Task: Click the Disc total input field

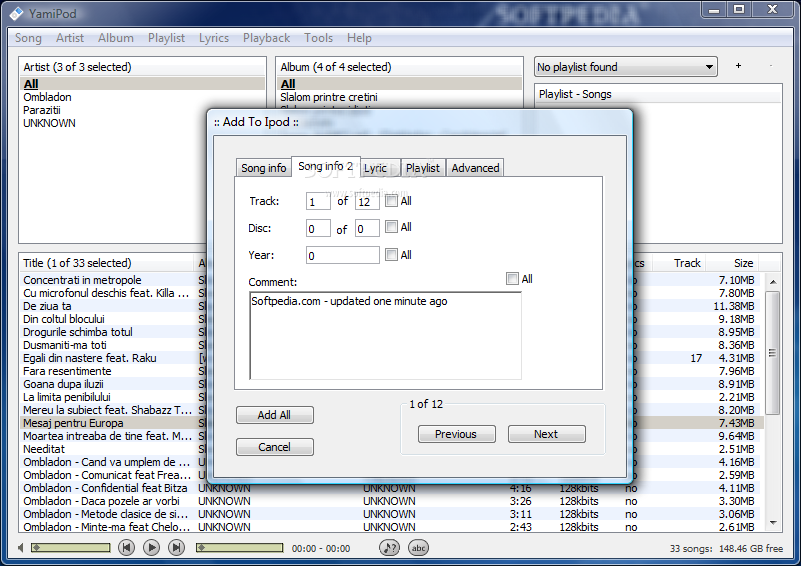Action: coord(367,228)
